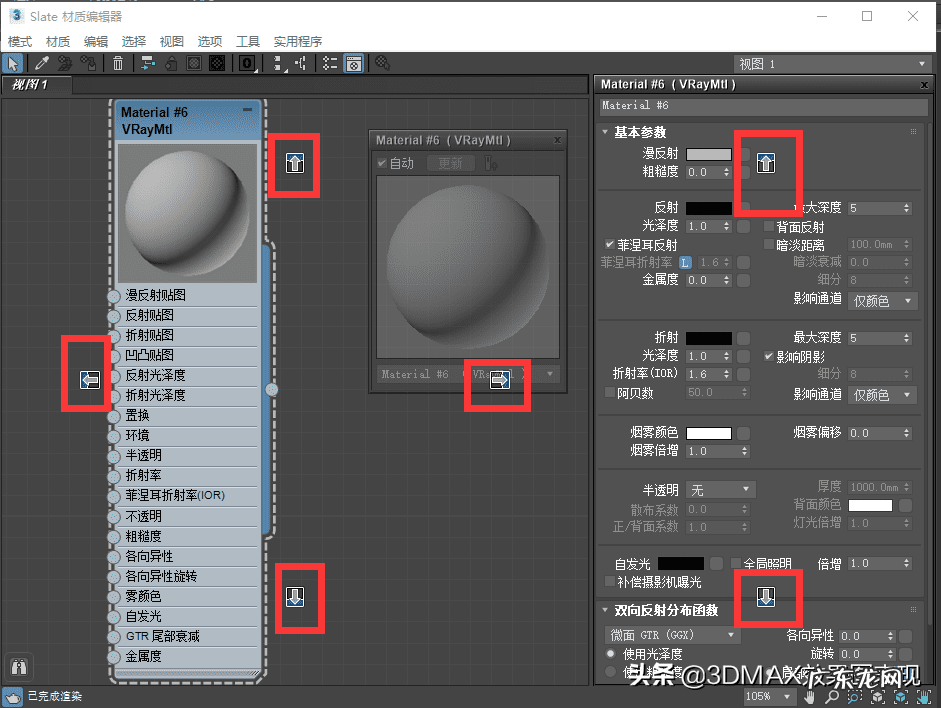Collapse the 基本参数 rollout
Image resolution: width=941 pixels, height=708 pixels.
coord(605,132)
